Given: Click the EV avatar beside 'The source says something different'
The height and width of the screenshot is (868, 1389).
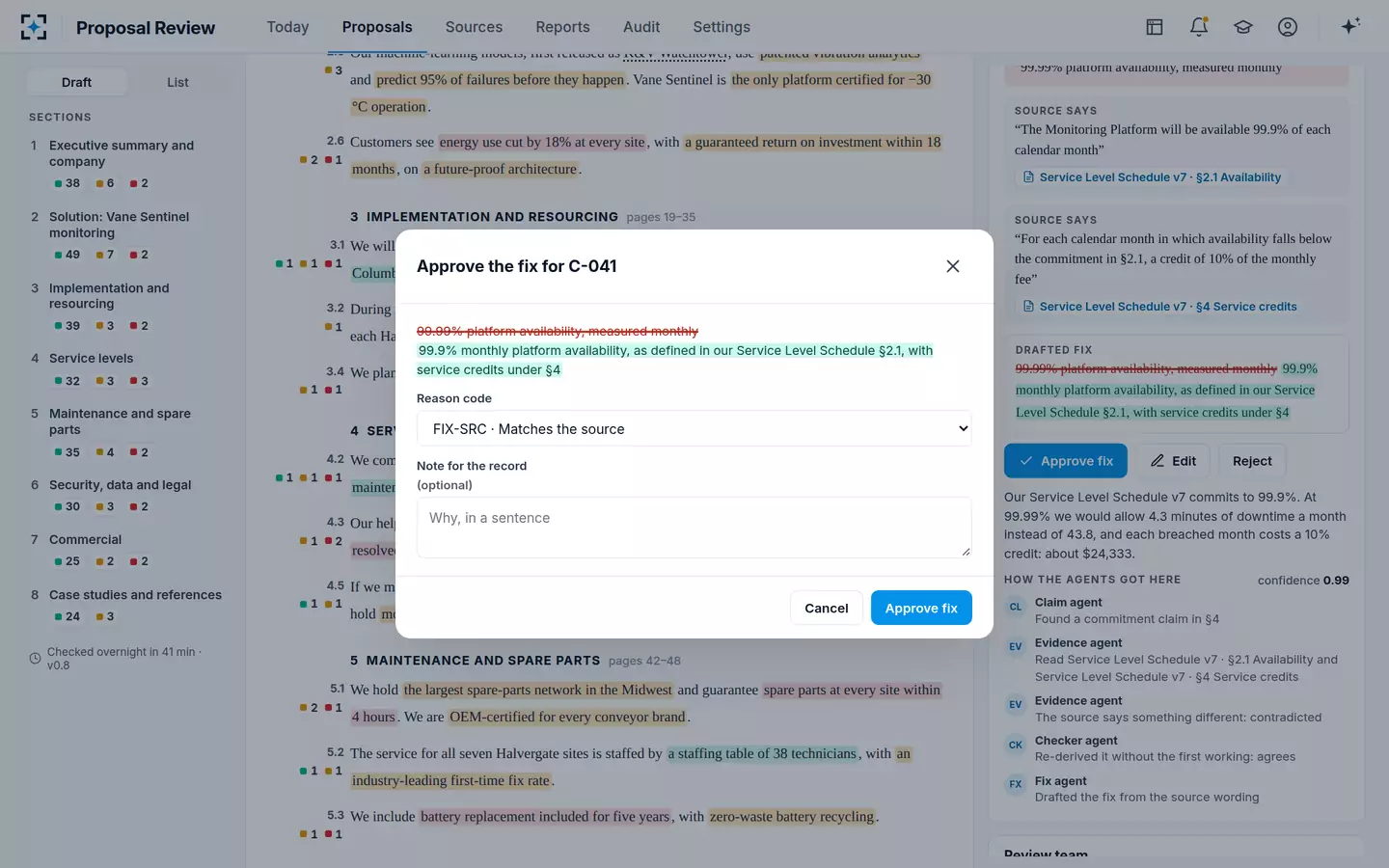Looking at the screenshot, I should point(1016,705).
